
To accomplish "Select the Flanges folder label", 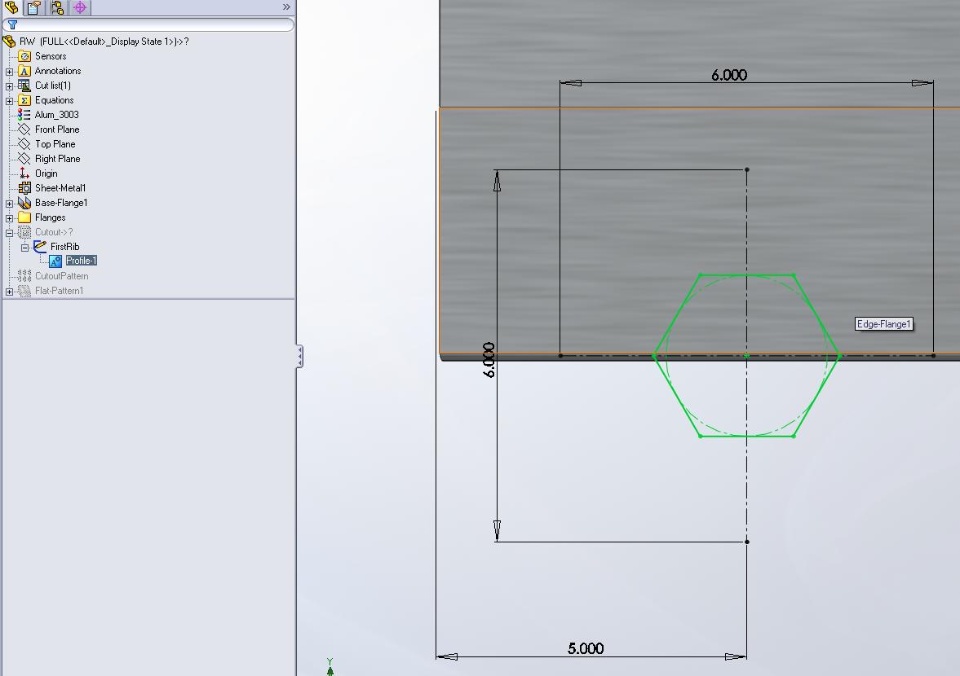I will (50, 218).
